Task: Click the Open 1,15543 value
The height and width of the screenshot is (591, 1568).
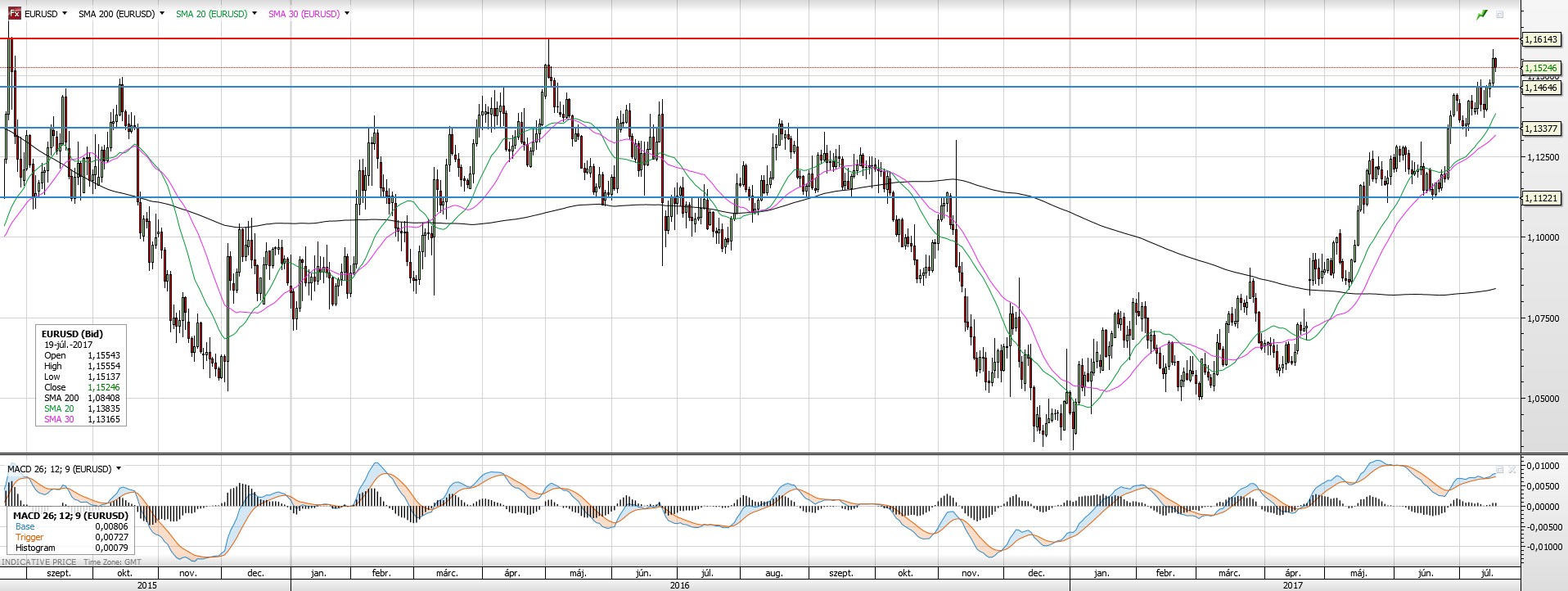Action: click(x=104, y=355)
